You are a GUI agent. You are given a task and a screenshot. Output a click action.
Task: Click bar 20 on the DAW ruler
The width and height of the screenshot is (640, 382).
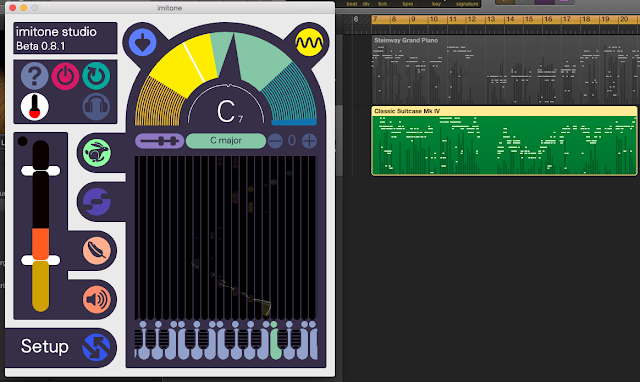(624, 19)
